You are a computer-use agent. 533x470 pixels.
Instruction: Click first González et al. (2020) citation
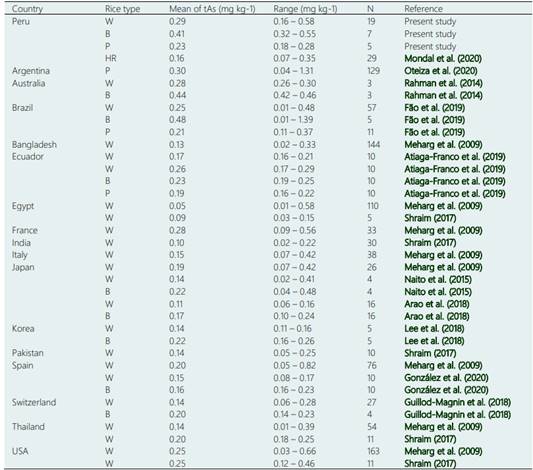point(446,378)
